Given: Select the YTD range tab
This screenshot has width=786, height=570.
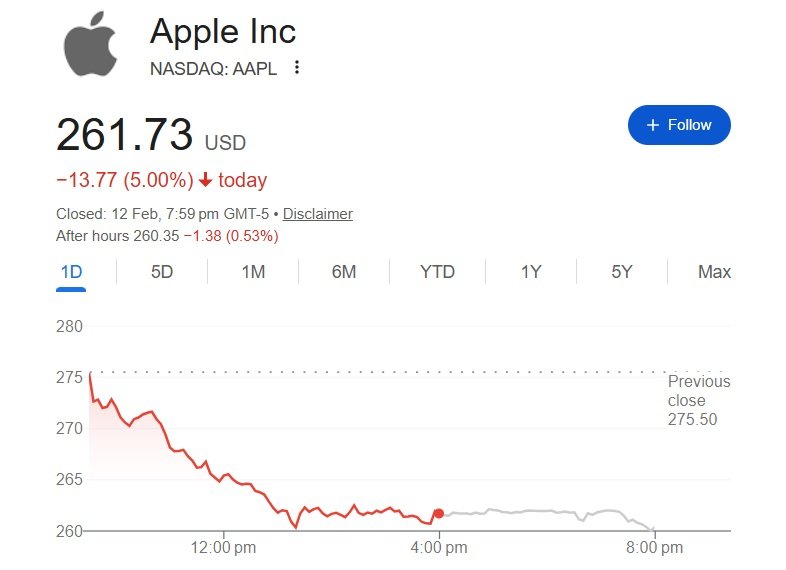Looking at the screenshot, I should [x=437, y=272].
